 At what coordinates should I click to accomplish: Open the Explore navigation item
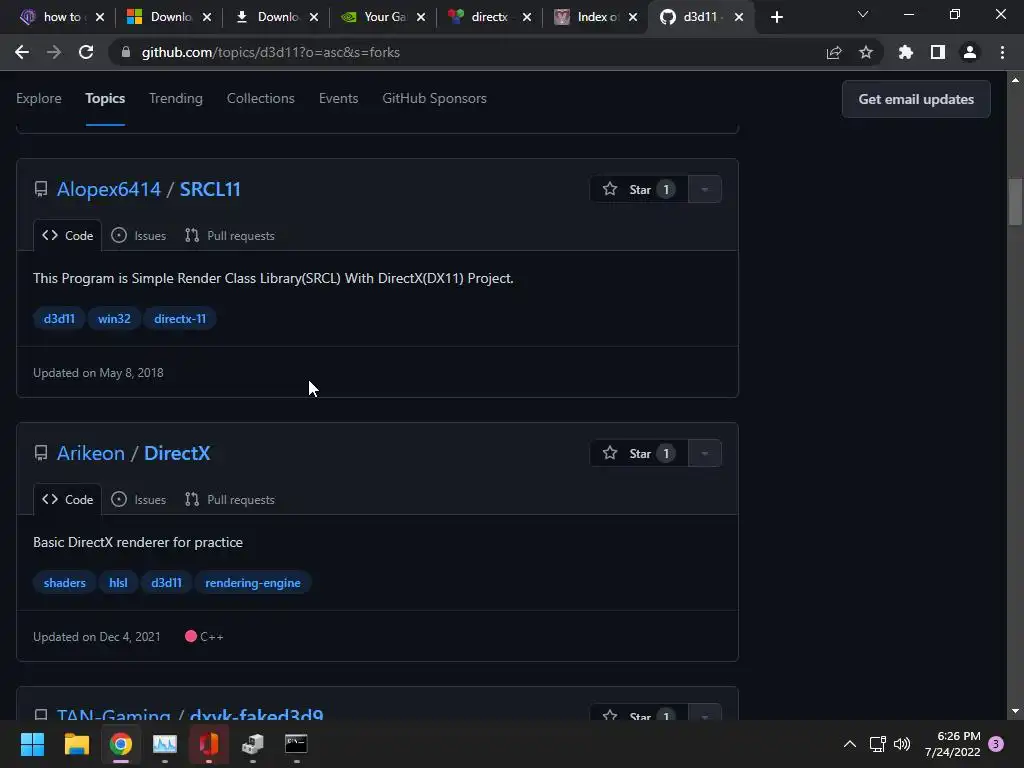coord(39,99)
